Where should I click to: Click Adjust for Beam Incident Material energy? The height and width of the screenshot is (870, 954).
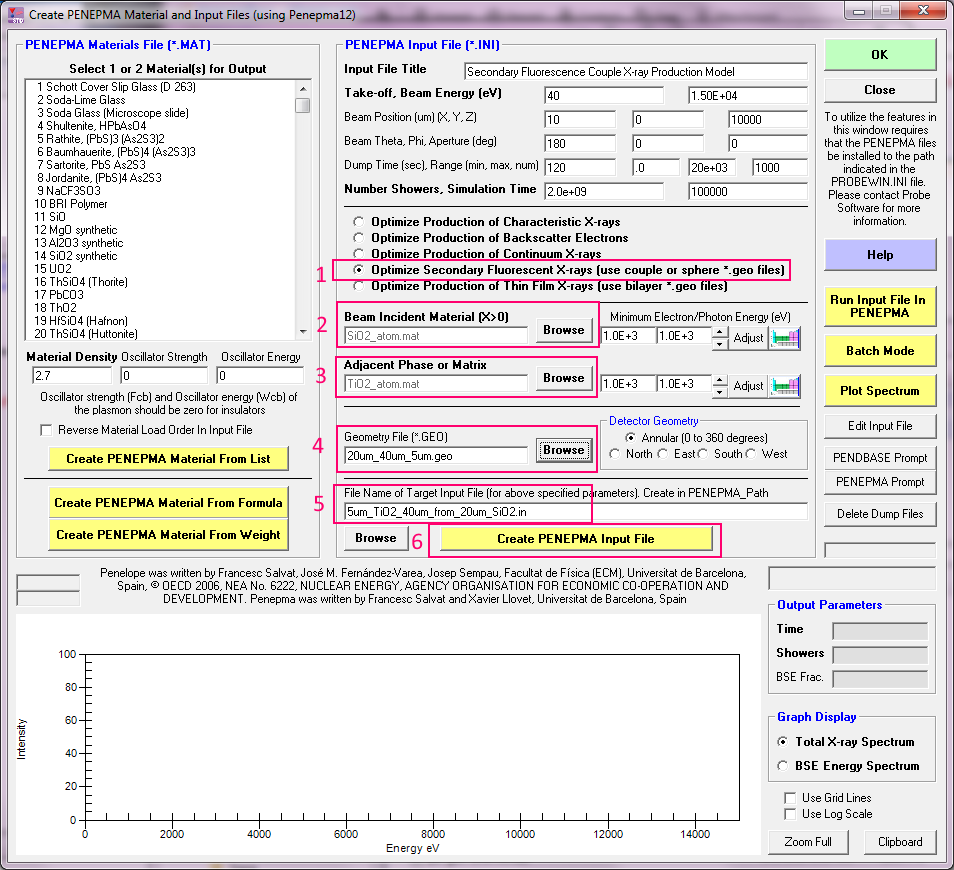point(748,338)
